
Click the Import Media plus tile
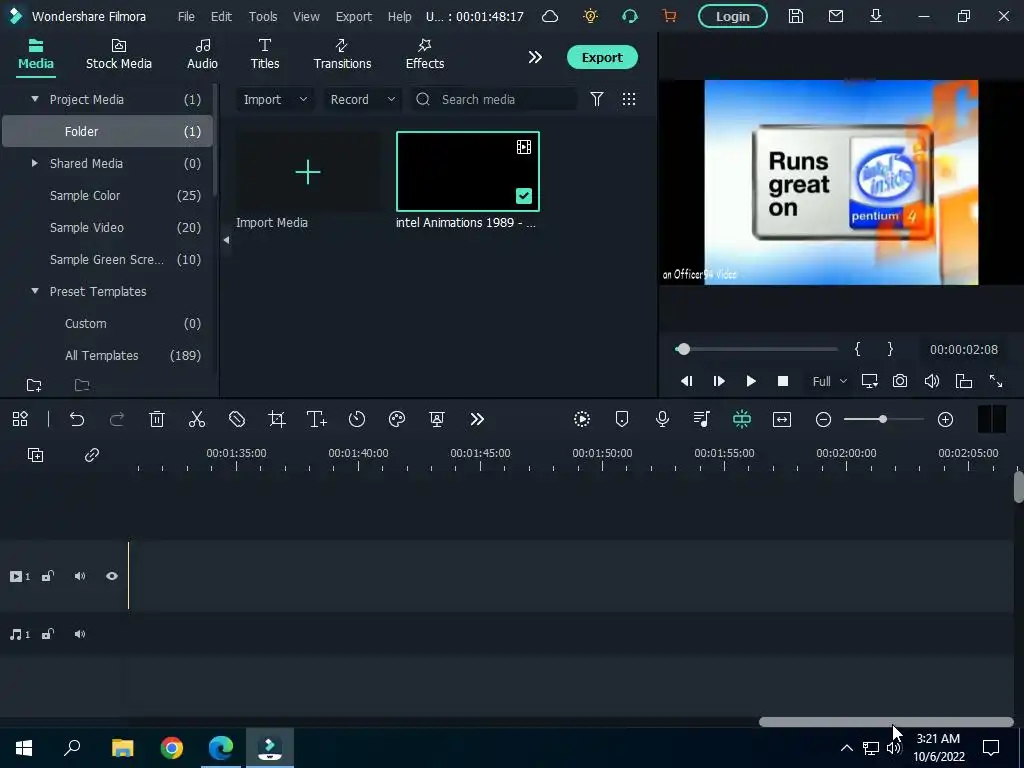pyautogui.click(x=308, y=172)
